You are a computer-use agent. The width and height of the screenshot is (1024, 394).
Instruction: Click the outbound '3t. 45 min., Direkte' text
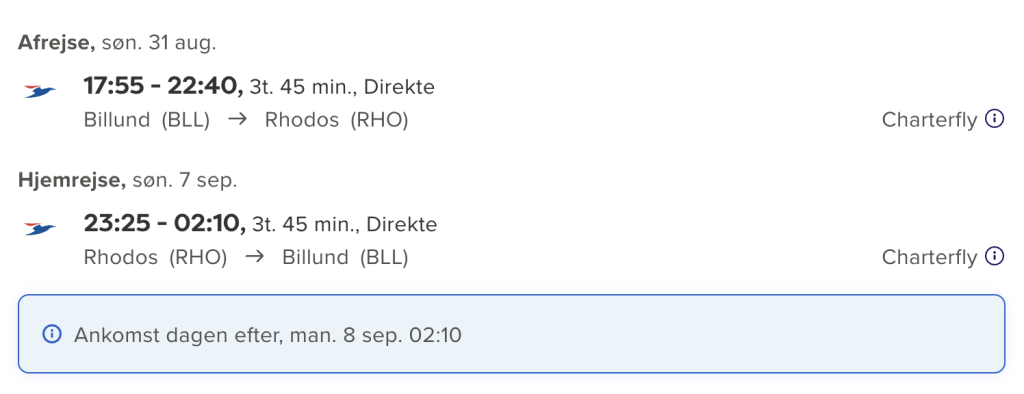tap(342, 87)
